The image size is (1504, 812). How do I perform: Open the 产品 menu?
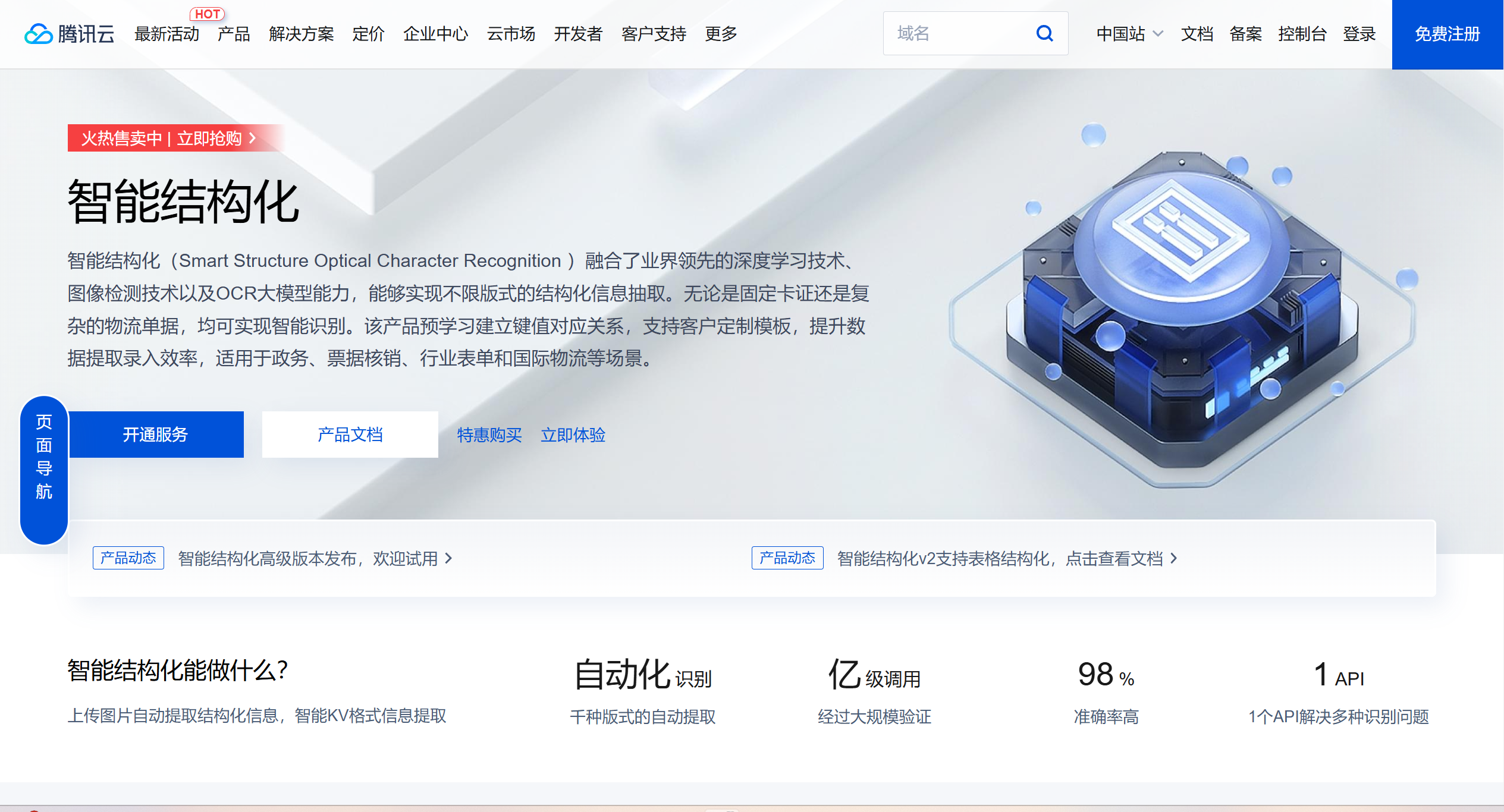(x=234, y=34)
